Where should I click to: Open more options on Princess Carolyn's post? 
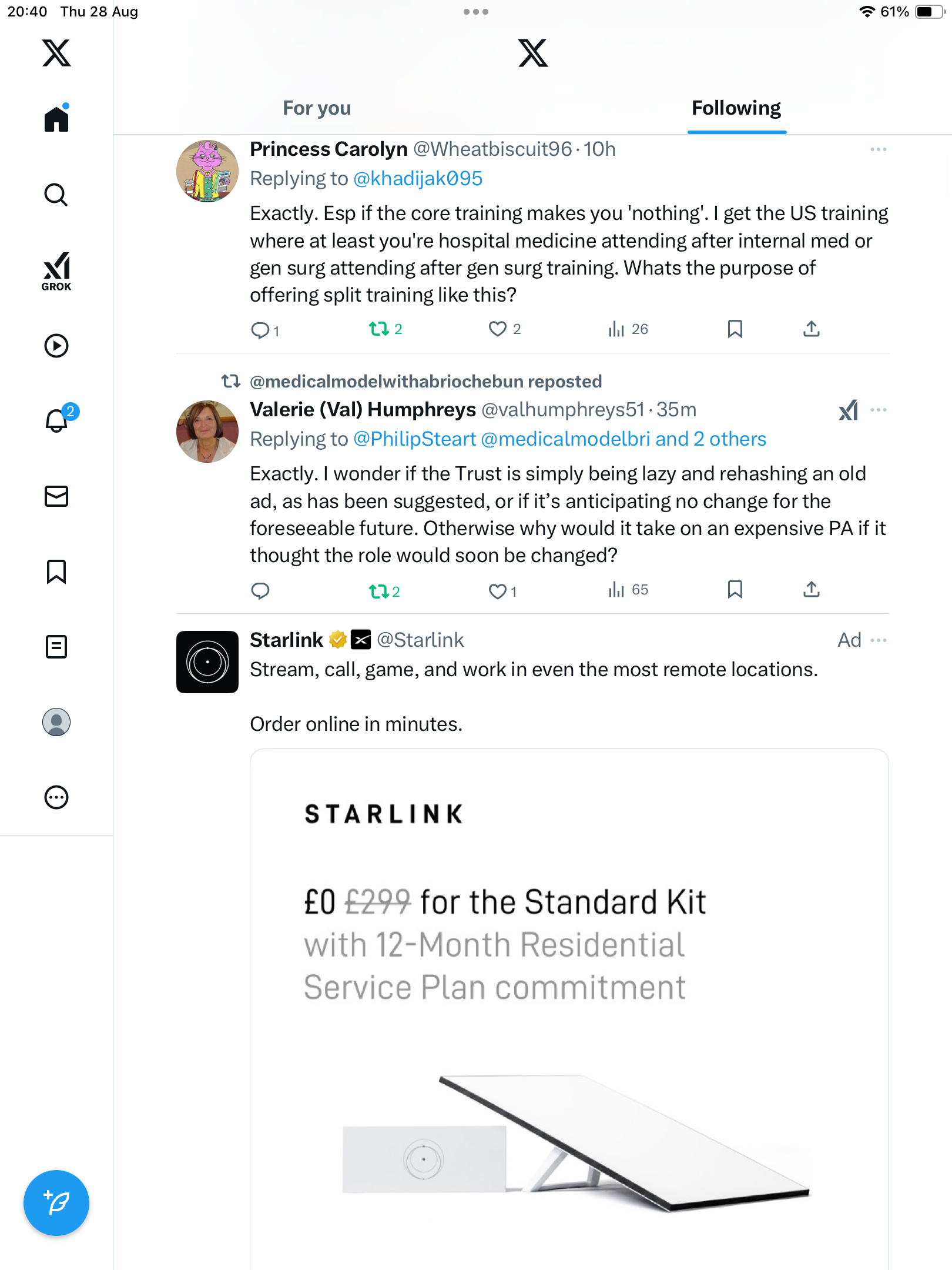[x=879, y=149]
